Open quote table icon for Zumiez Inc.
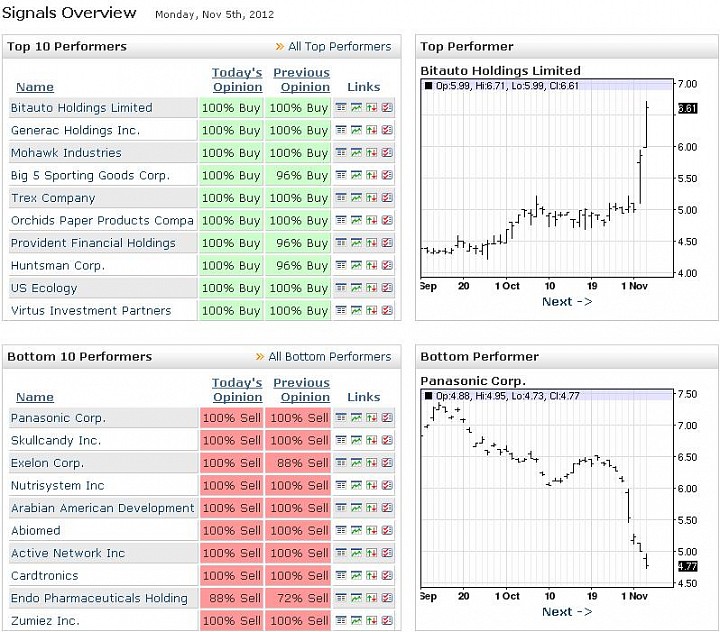This screenshot has height=632, width=720. point(341,620)
